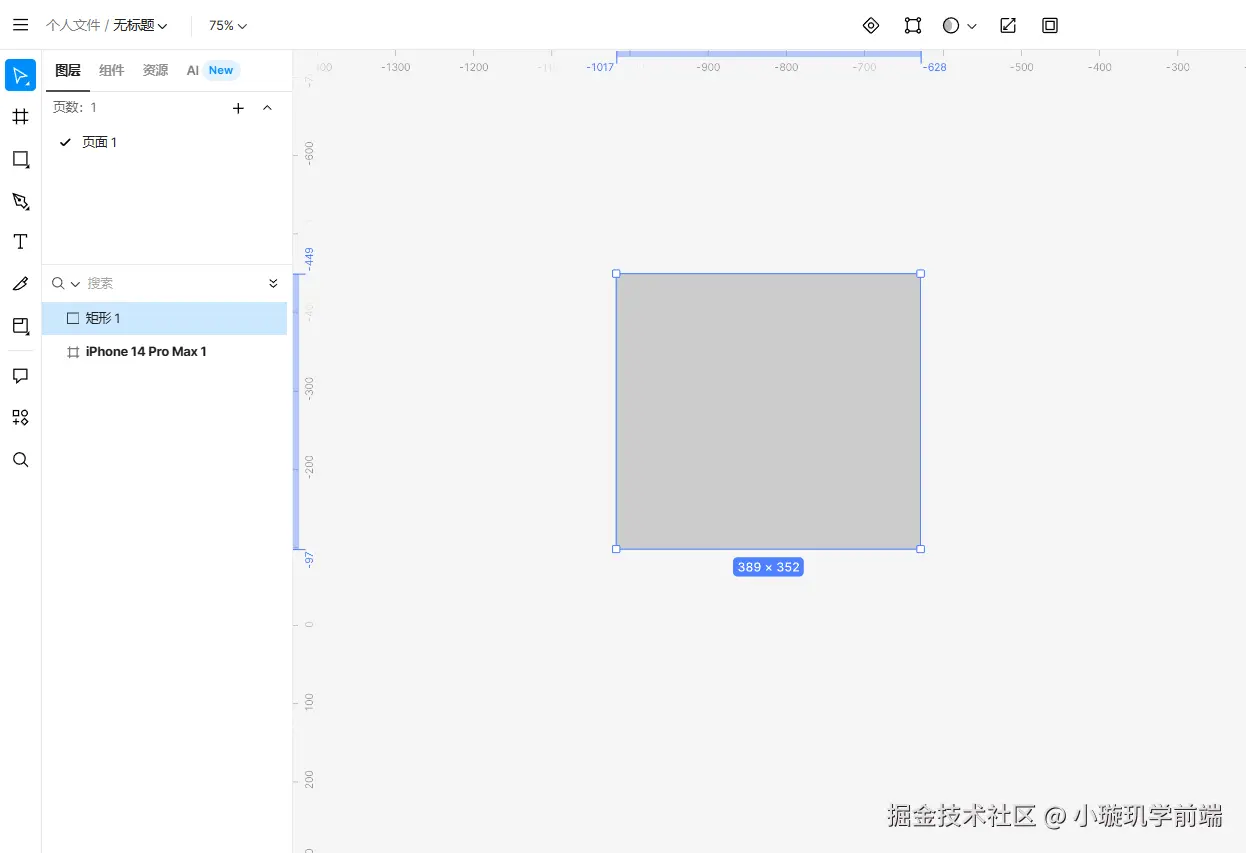This screenshot has height=853, width=1246.
Task: Select the Pencil drawing tool
Action: (21, 283)
